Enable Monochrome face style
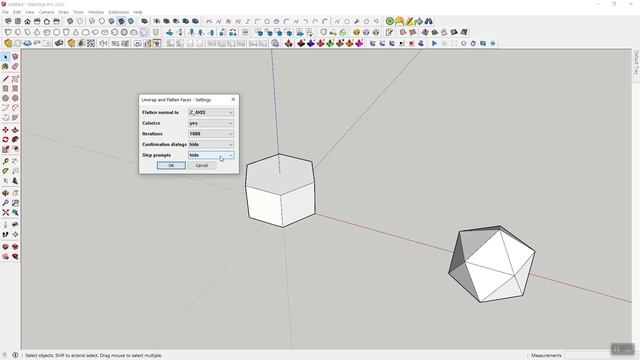640x360 pixels. 131,21
